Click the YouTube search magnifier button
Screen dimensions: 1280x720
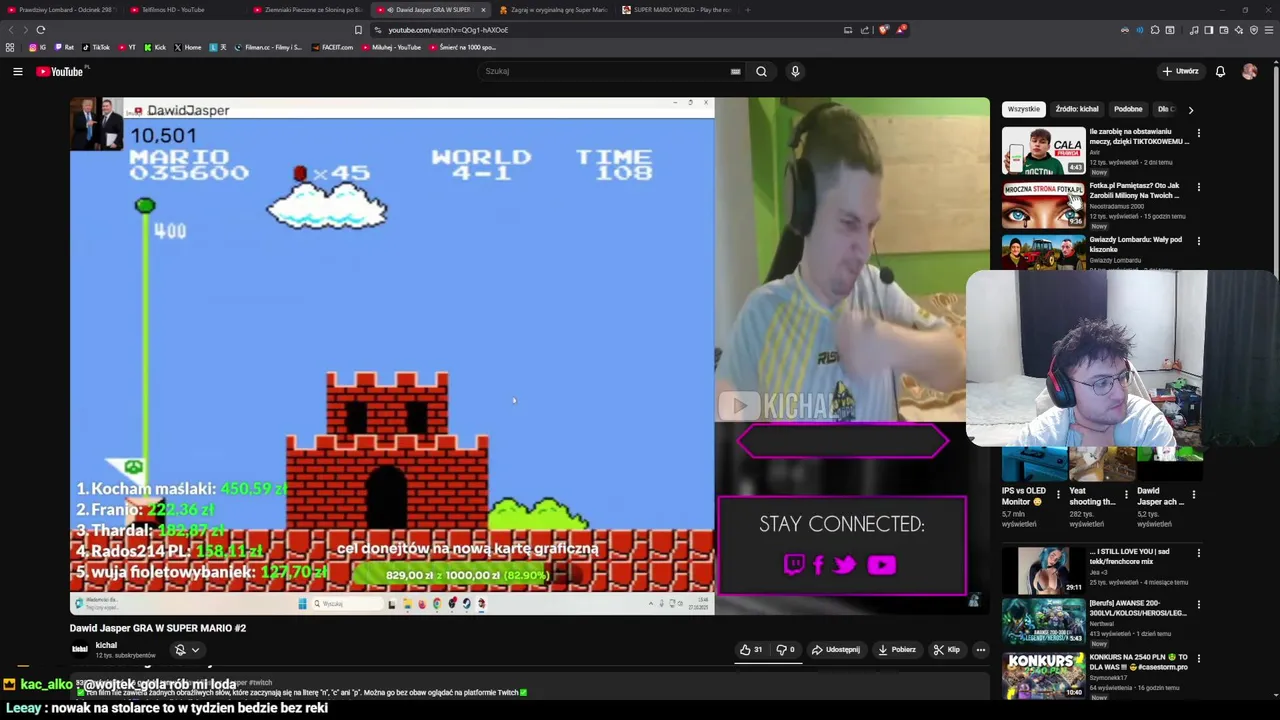click(x=761, y=71)
